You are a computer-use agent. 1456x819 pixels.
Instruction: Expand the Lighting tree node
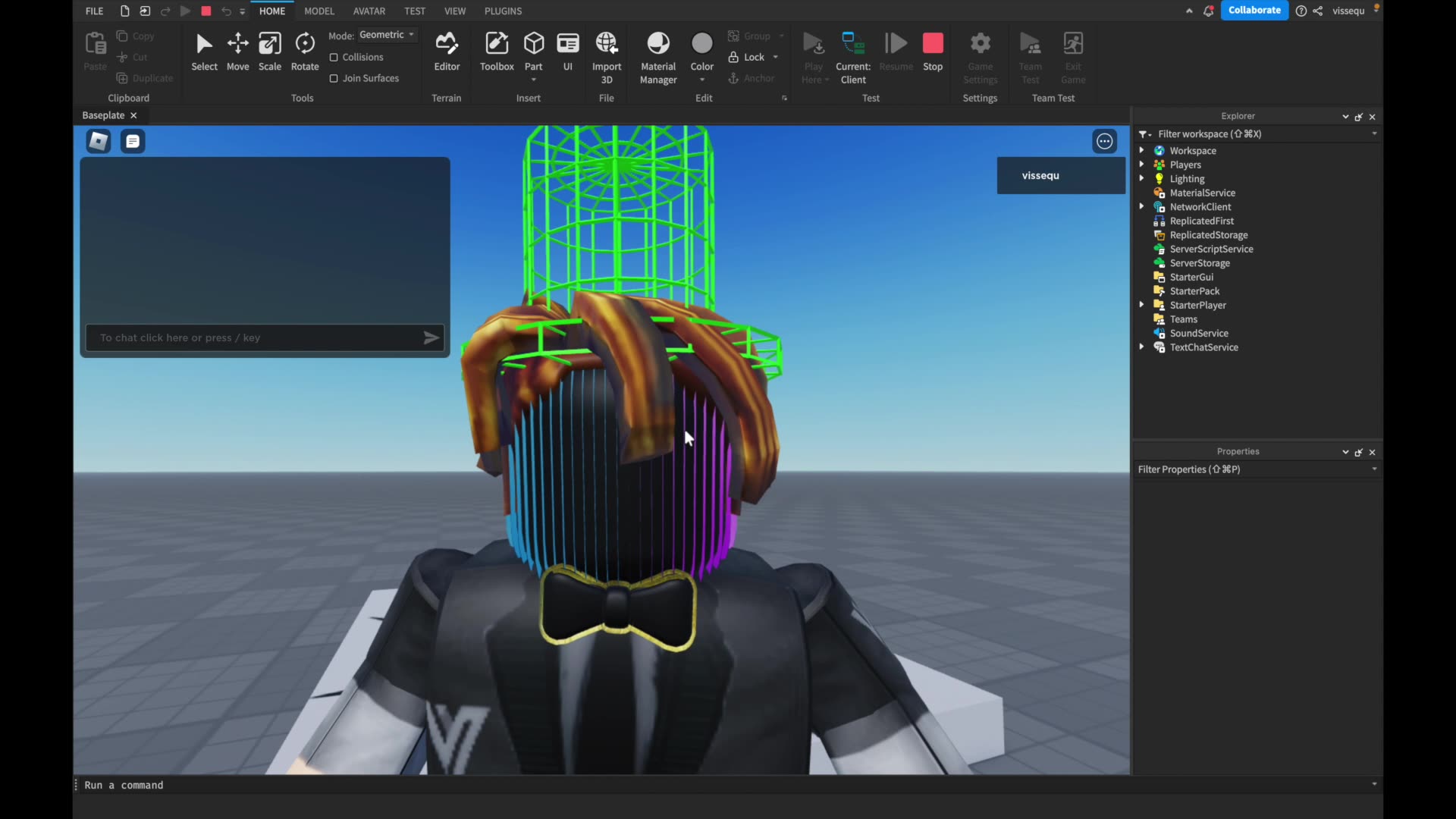[1143, 178]
